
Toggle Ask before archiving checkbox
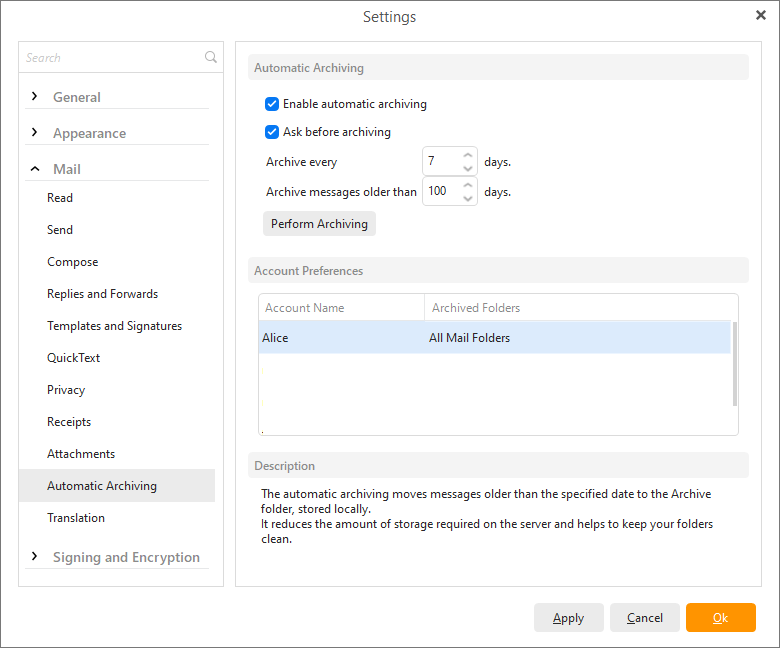point(272,132)
